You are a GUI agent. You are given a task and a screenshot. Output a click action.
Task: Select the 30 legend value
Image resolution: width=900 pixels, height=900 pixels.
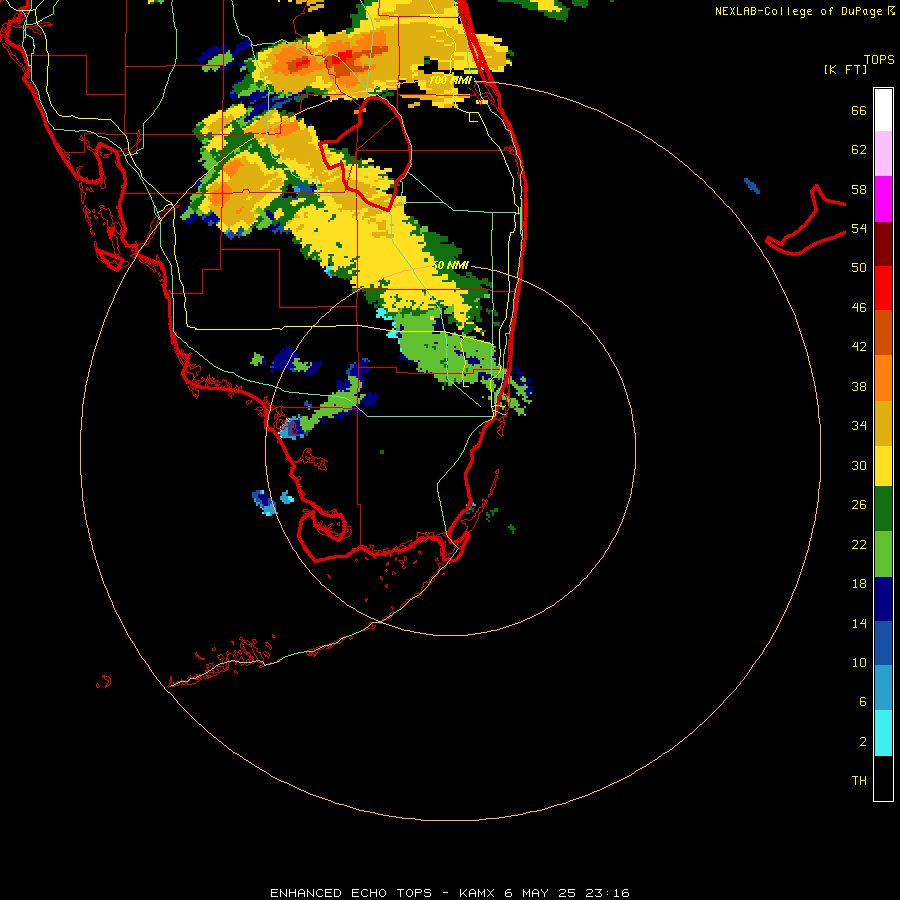point(859,465)
